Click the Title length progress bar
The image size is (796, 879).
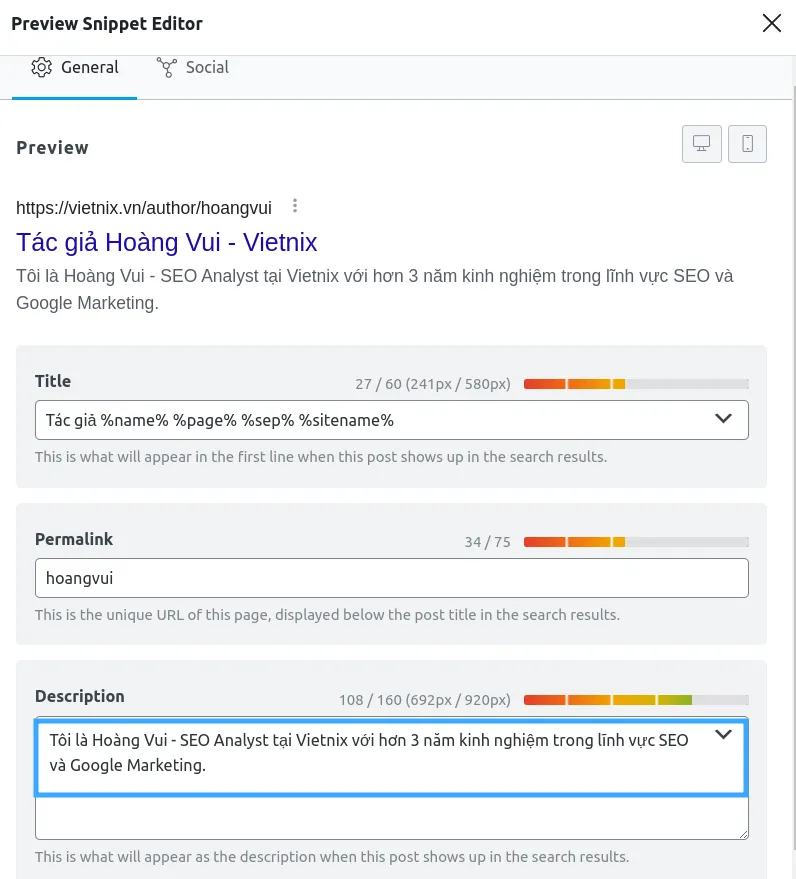636,384
